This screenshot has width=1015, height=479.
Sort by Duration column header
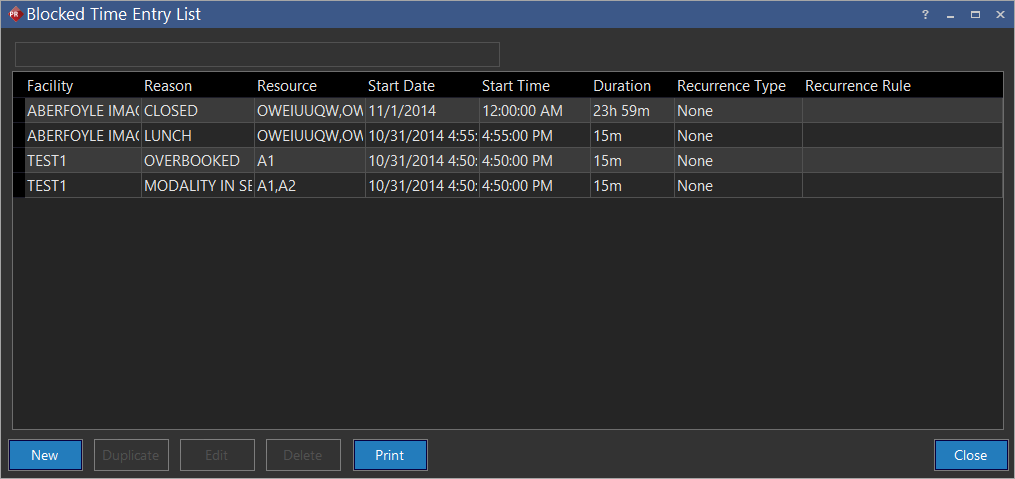[621, 86]
